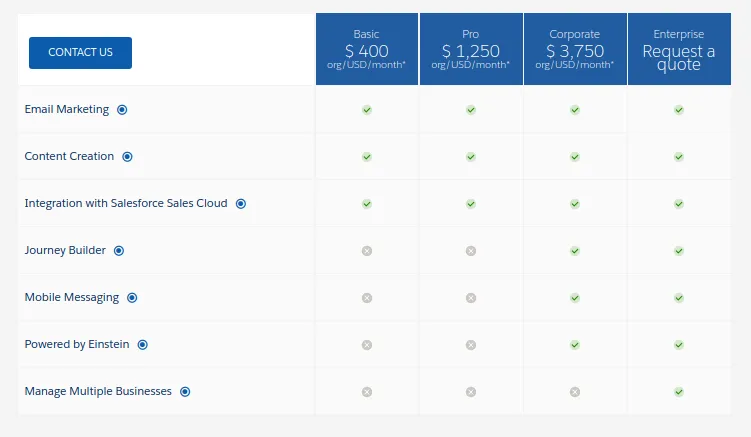Click Integration with Salesforce Sales Cloud label
The width and height of the screenshot is (751, 437).
click(x=126, y=204)
